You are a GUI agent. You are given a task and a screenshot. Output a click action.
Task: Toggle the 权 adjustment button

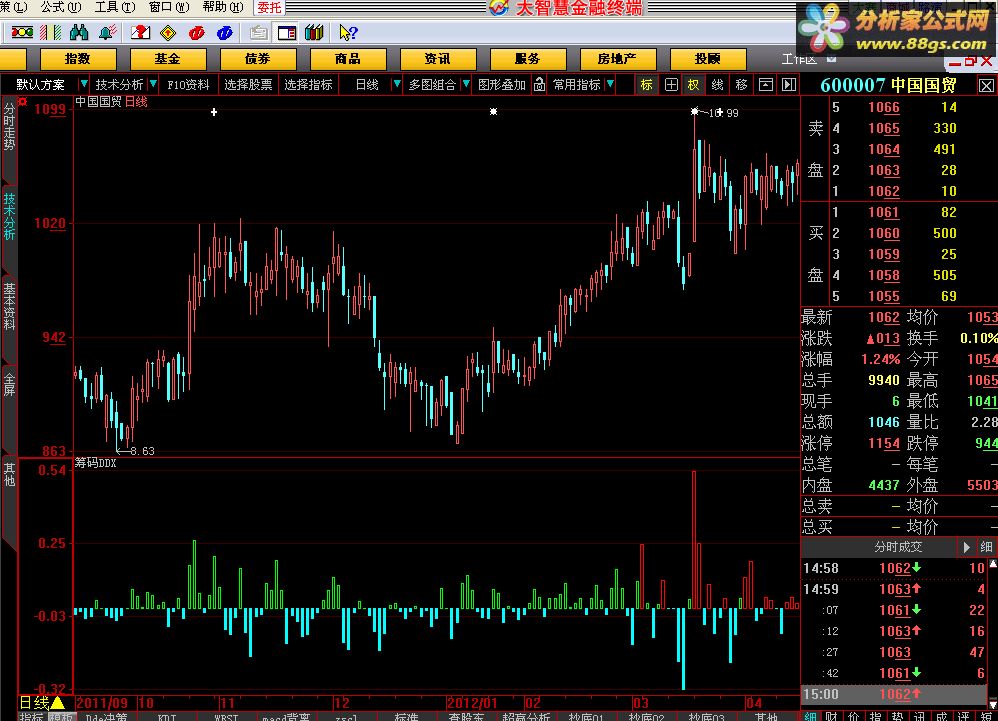pos(693,85)
